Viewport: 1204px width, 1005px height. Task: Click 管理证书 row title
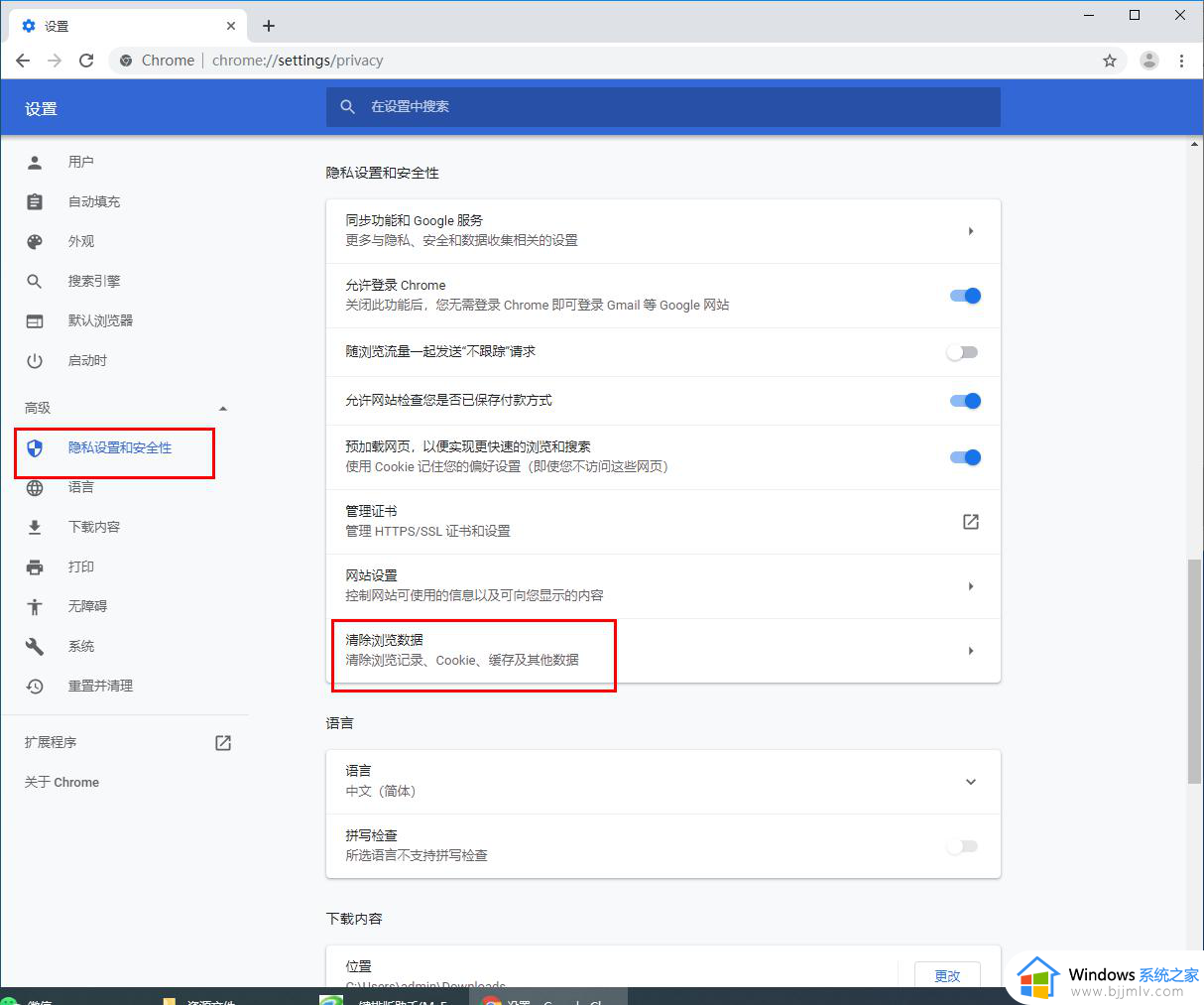[371, 511]
